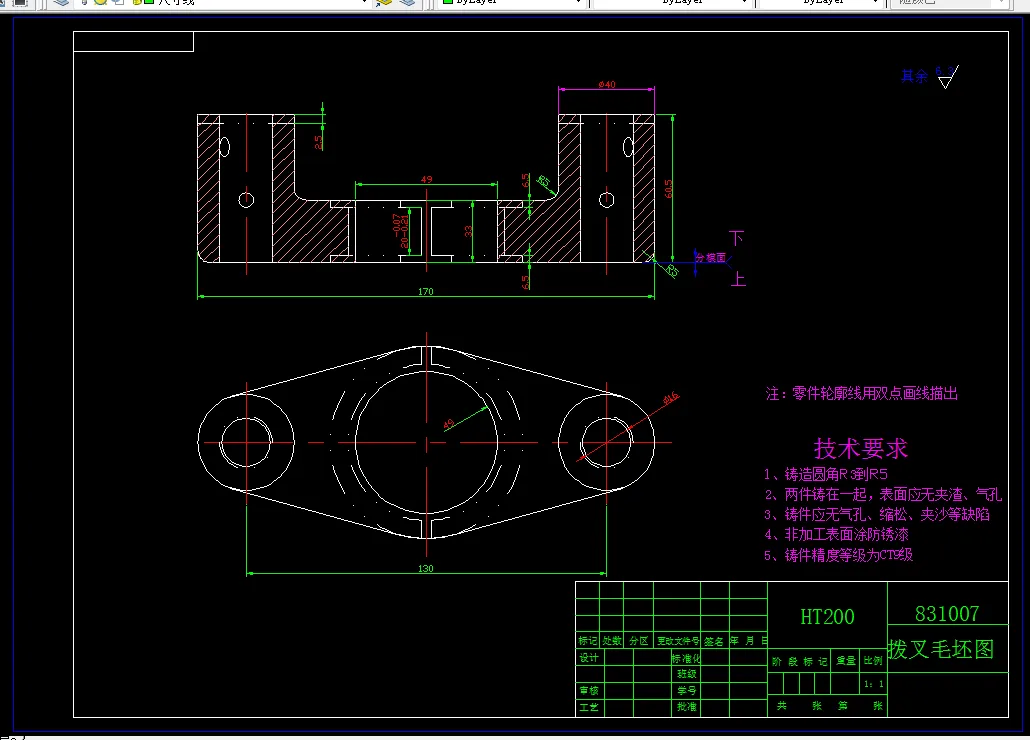The image size is (1030, 740).
Task: Select the small circle in right boss section
Action: [606, 200]
